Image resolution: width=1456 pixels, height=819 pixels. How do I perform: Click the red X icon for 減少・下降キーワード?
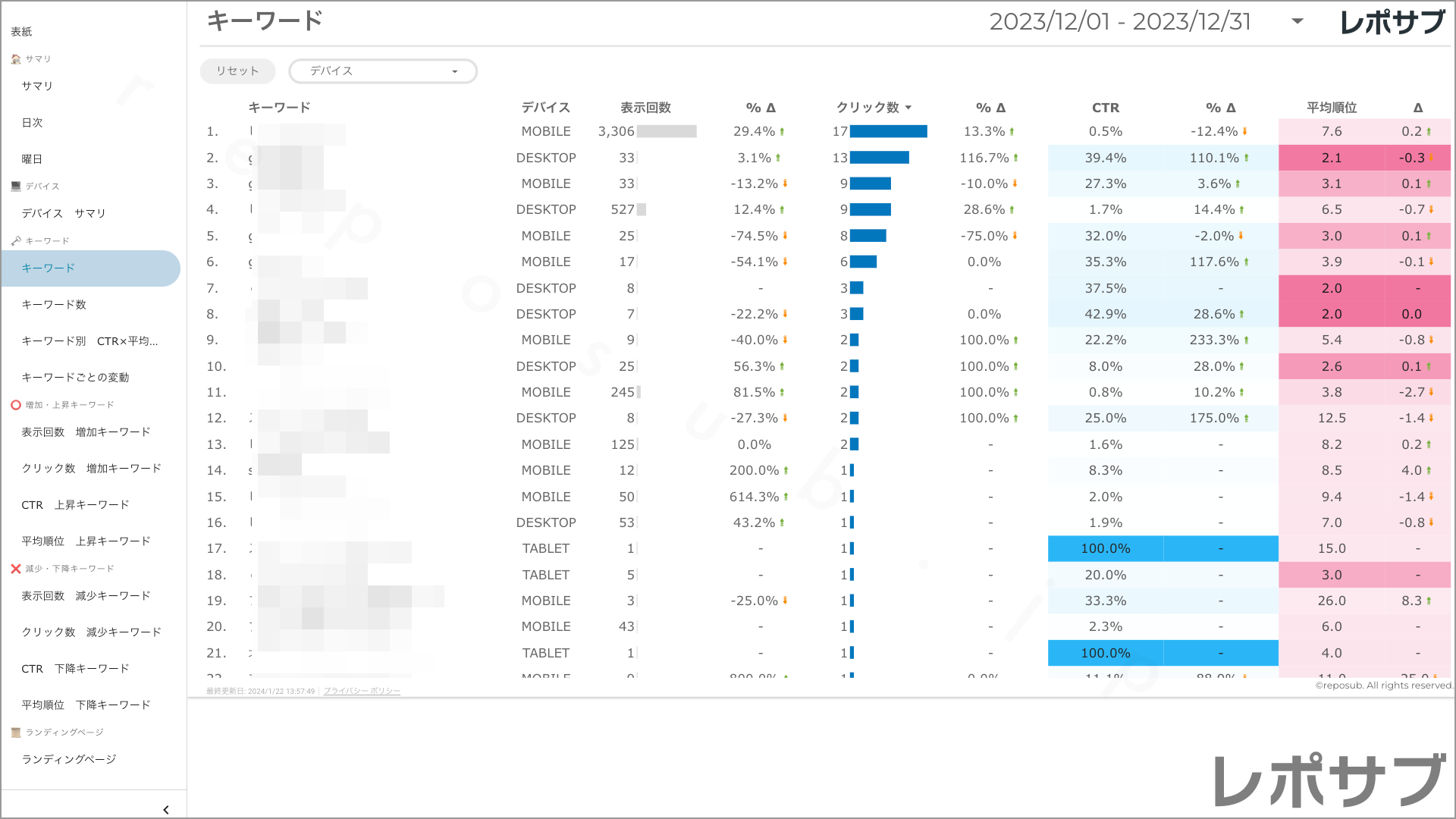pos(16,569)
